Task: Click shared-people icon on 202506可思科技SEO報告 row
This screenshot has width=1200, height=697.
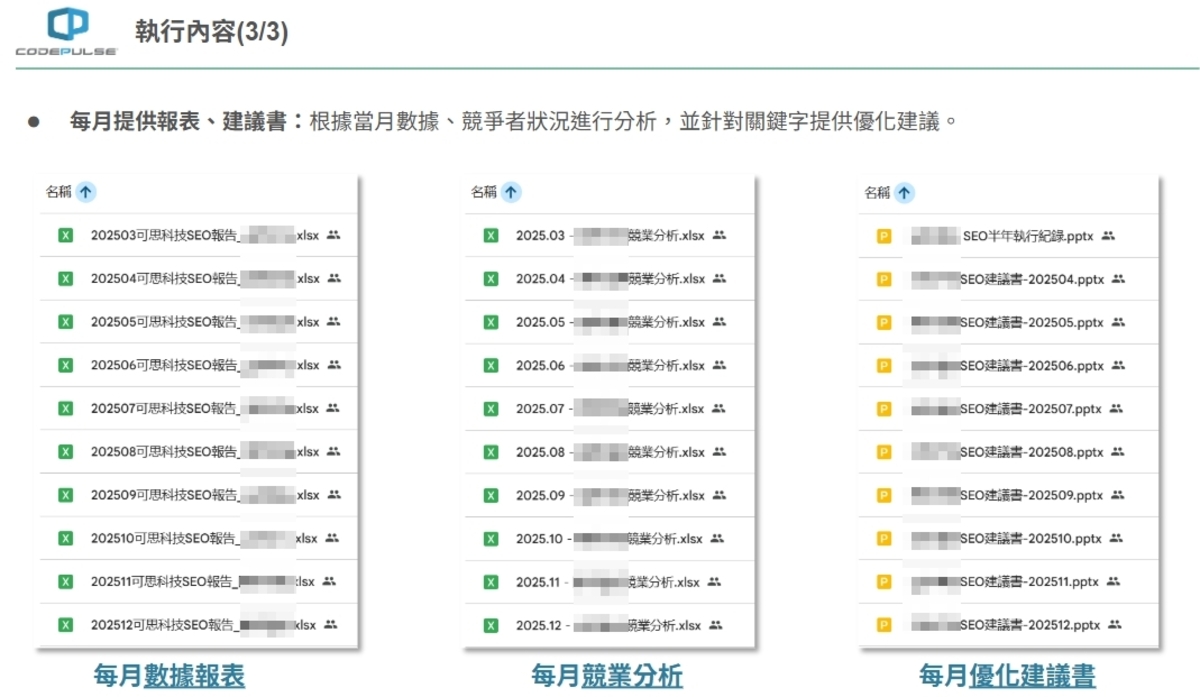Action: pos(333,365)
